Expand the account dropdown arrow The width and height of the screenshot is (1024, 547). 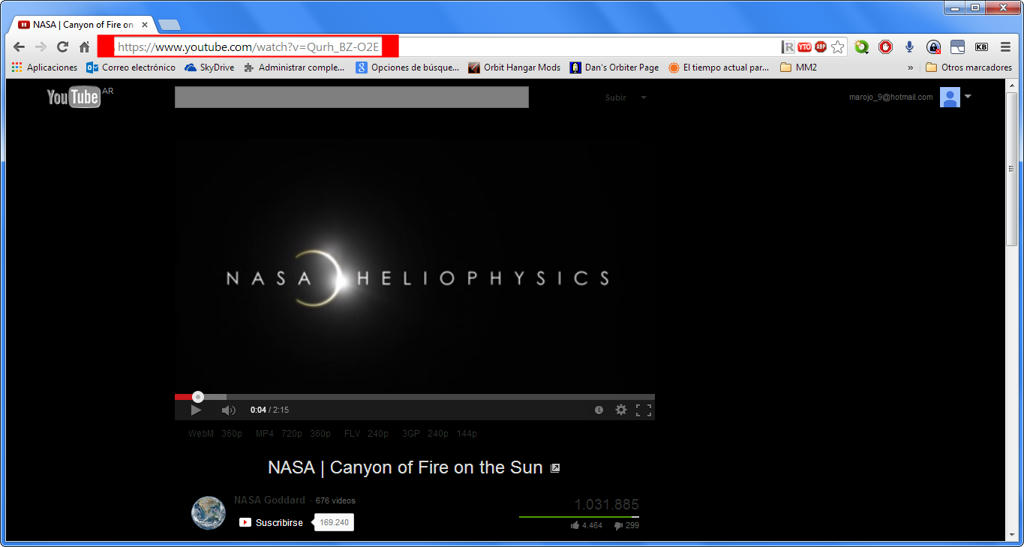[968, 97]
